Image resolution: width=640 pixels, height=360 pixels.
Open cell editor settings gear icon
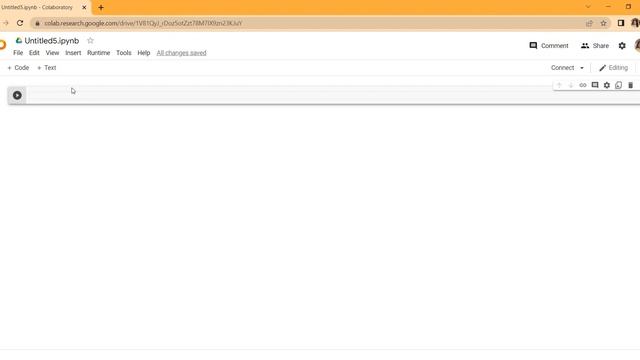607,85
